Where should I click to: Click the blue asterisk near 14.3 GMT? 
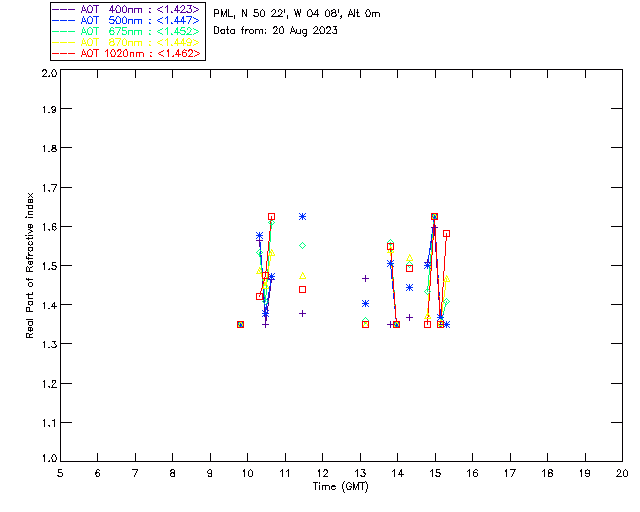(409, 288)
